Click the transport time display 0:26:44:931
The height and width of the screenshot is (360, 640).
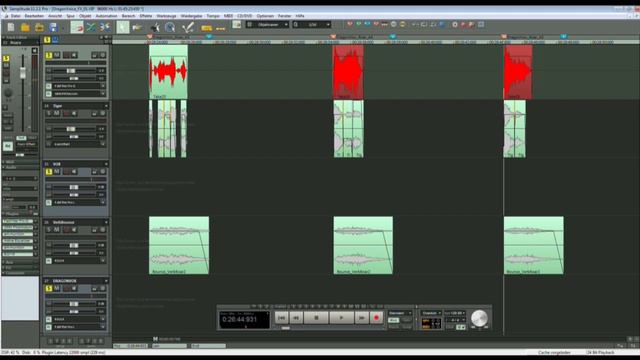pyautogui.click(x=244, y=319)
